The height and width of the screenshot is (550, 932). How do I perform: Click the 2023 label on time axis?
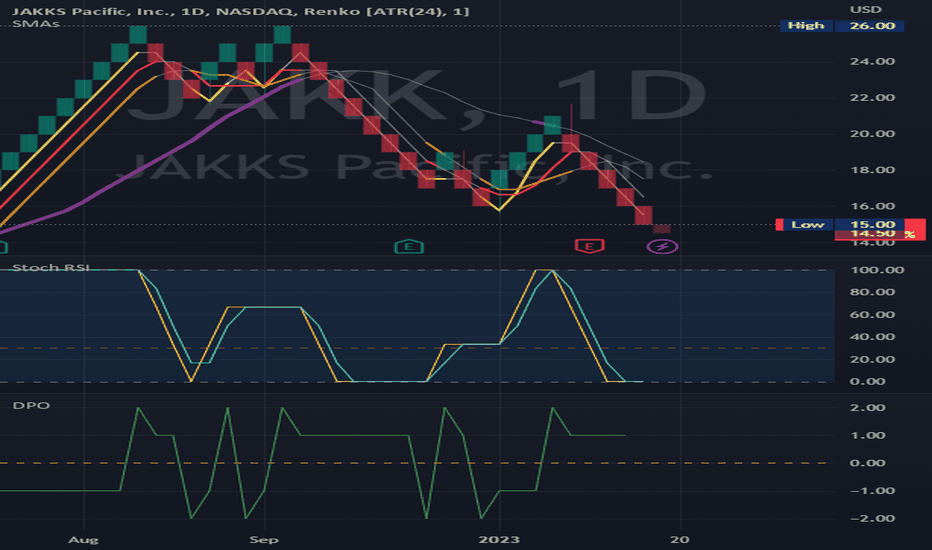click(499, 540)
